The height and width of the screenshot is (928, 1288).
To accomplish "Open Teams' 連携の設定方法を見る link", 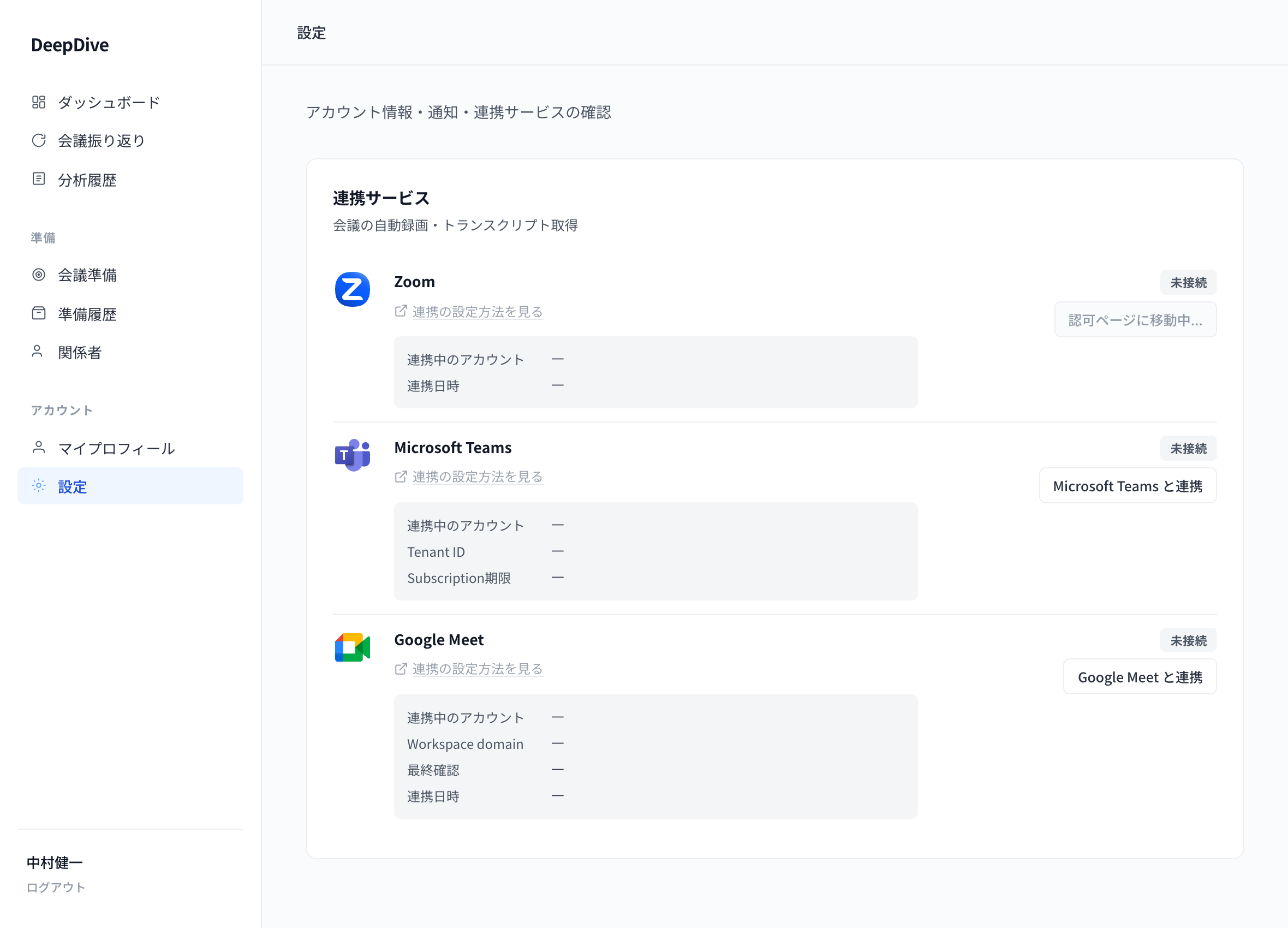I will (x=477, y=477).
